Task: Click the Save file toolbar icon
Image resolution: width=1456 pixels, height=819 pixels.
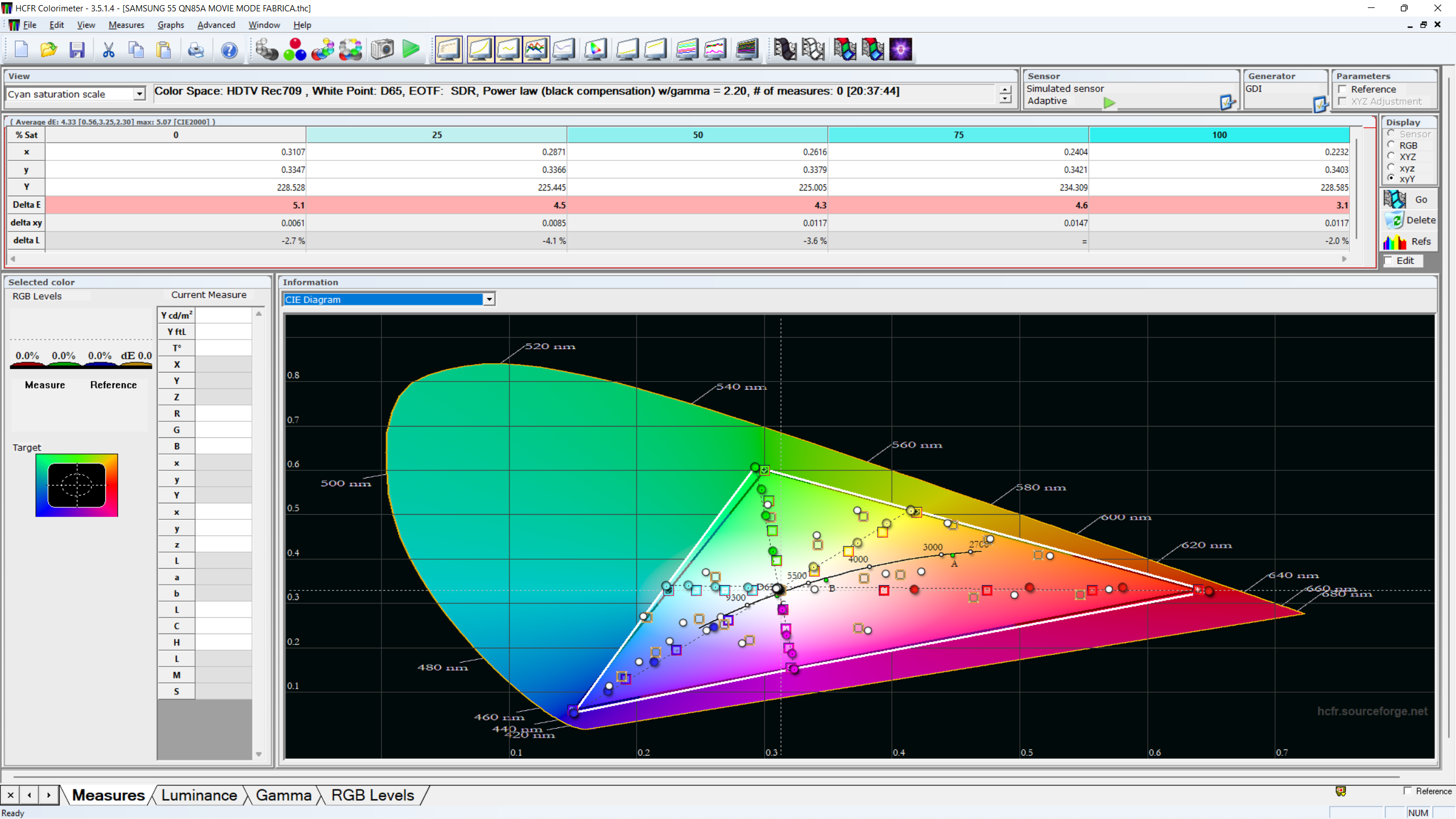Action: (x=77, y=50)
